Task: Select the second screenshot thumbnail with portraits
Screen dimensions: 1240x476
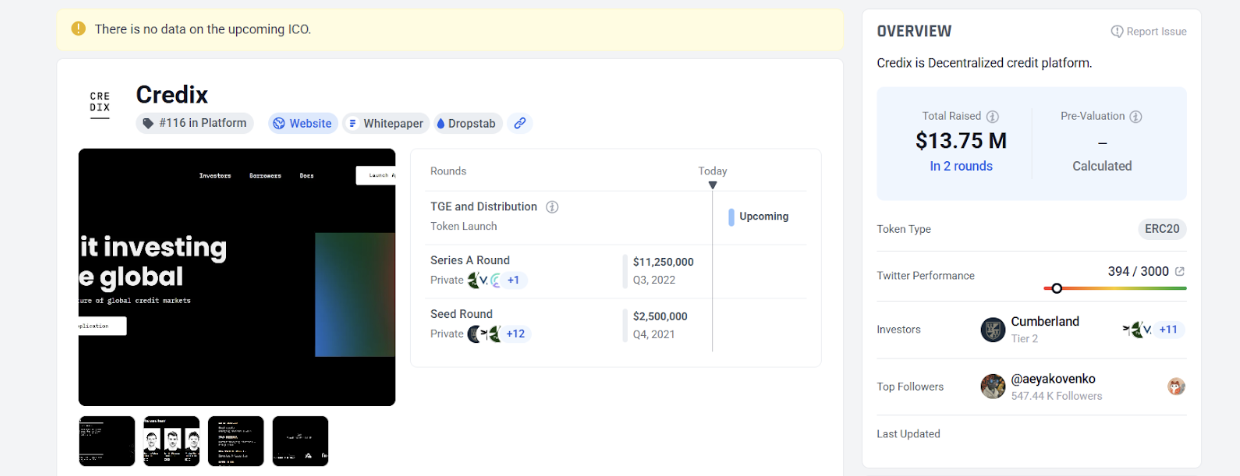Action: pos(171,441)
